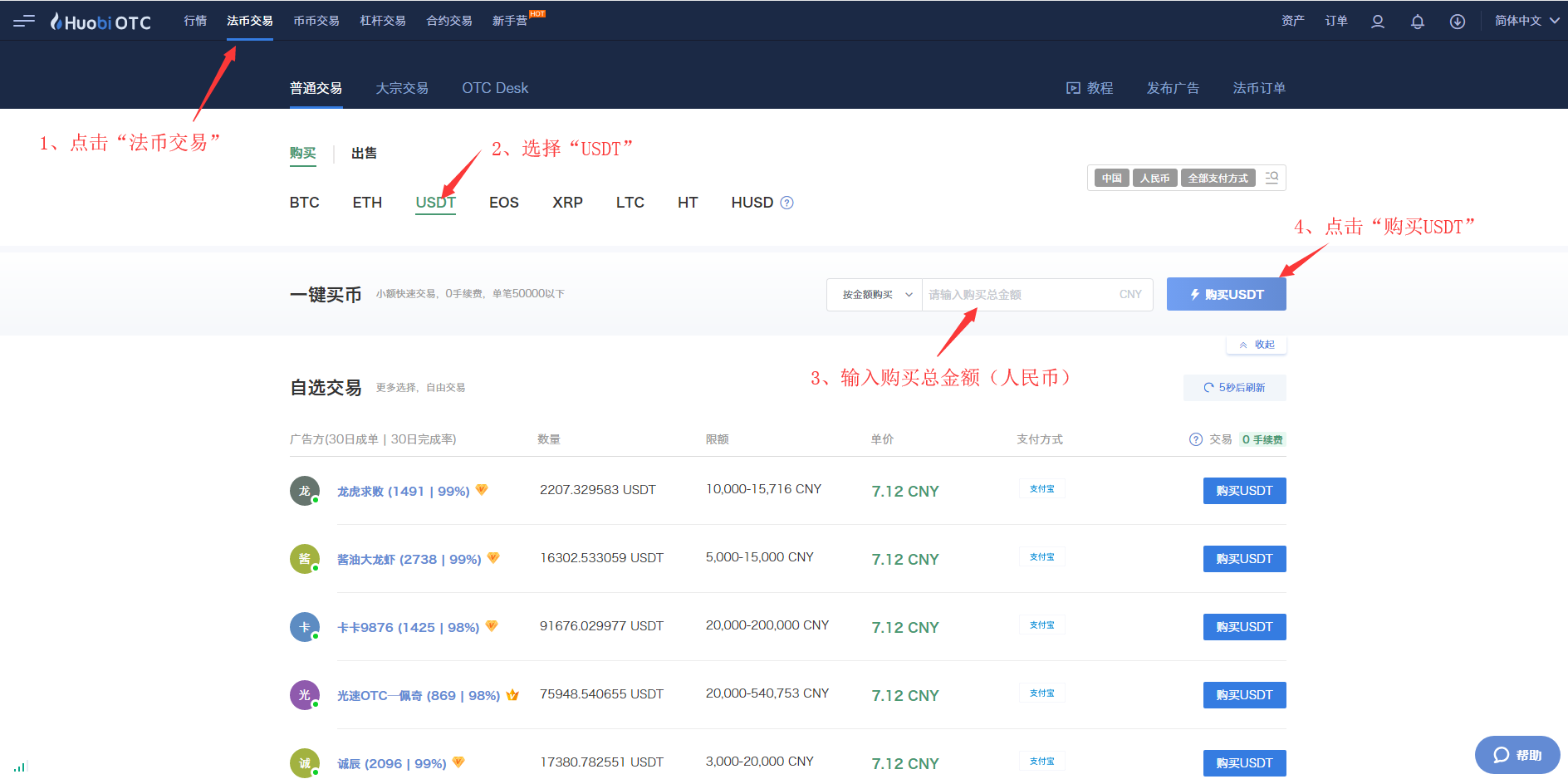Switch to the OTC Desk tab
The image size is (1568, 779).
[495, 88]
